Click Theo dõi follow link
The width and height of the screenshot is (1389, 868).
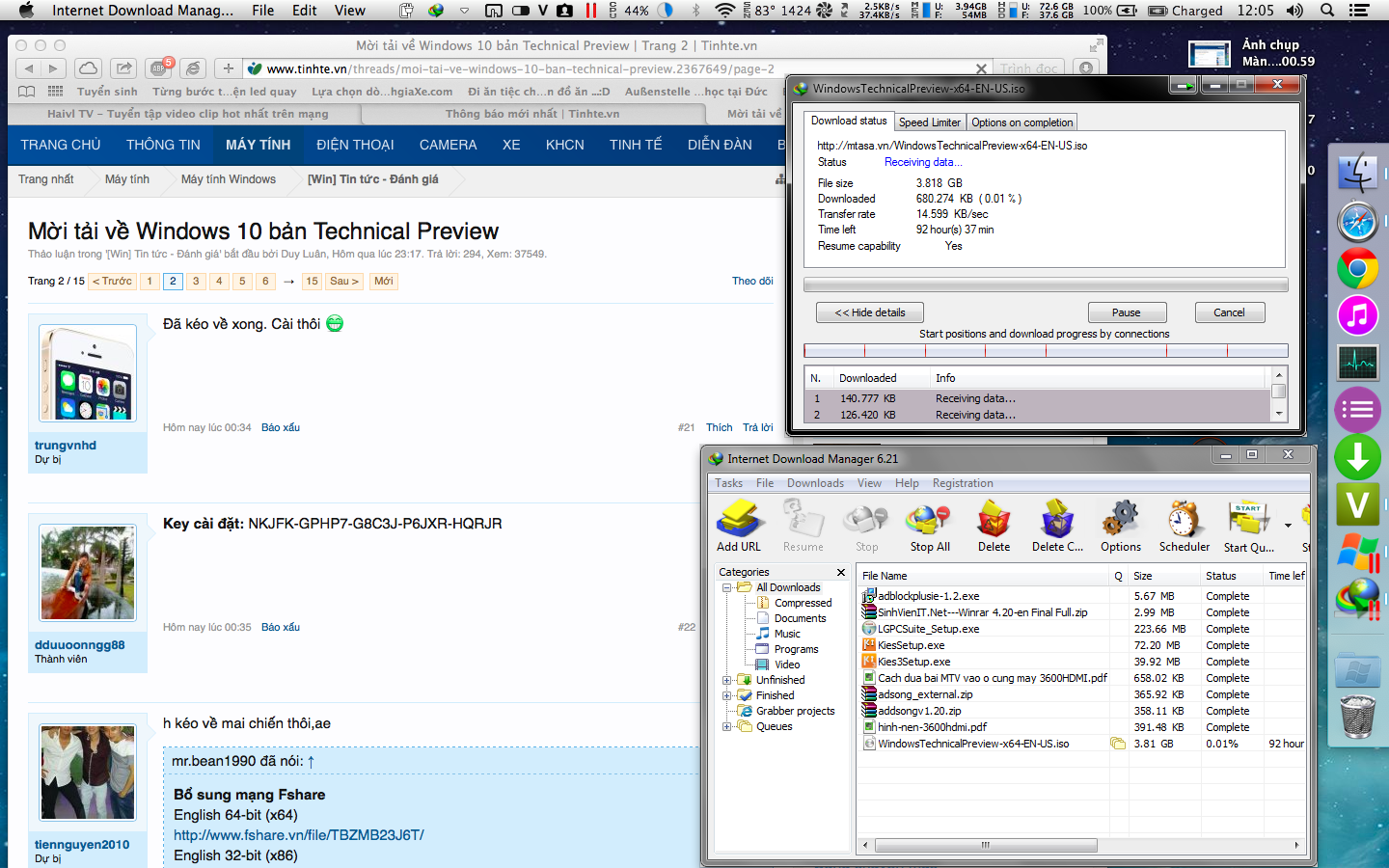coord(752,282)
